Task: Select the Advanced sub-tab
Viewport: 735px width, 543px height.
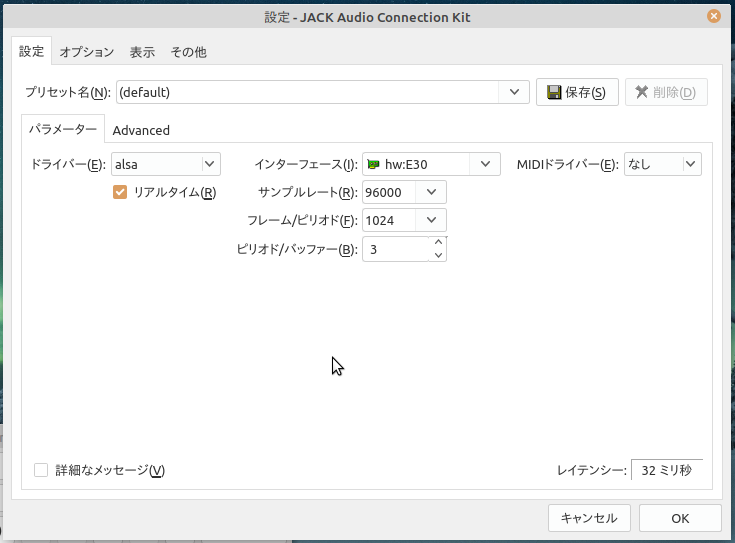Action: [x=141, y=130]
